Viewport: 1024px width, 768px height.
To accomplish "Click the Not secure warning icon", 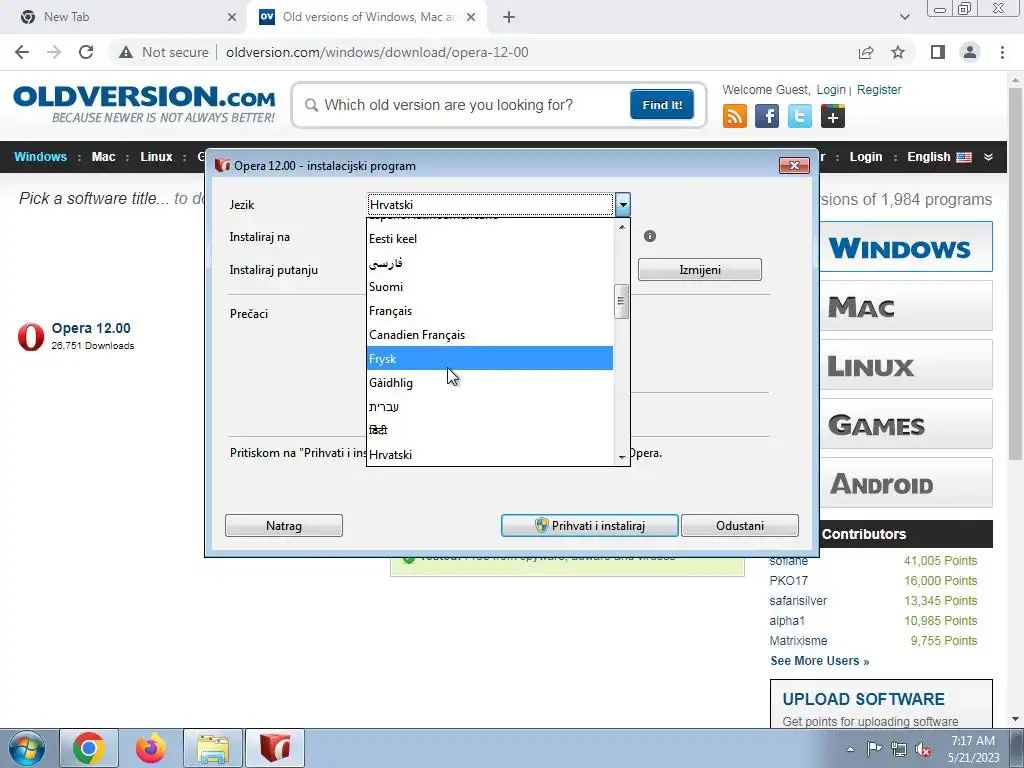I will pyautogui.click(x=125, y=52).
